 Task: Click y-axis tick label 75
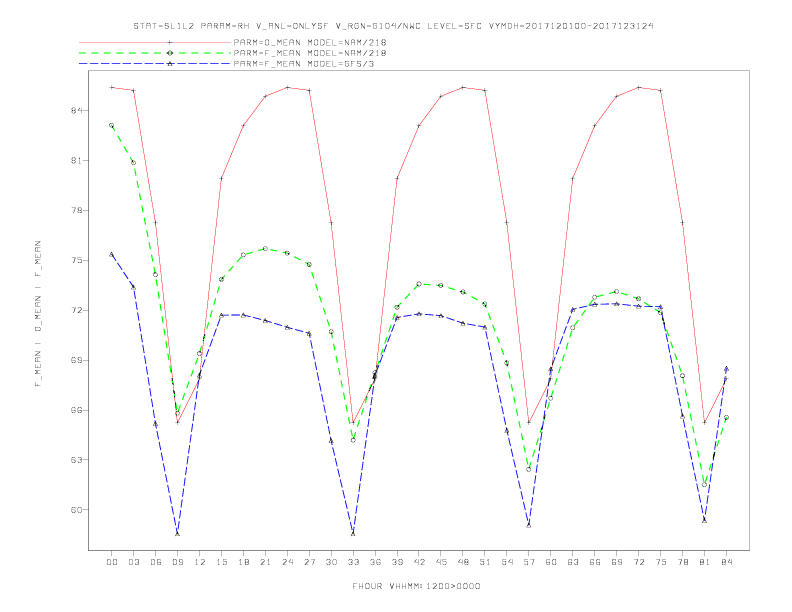(76, 261)
